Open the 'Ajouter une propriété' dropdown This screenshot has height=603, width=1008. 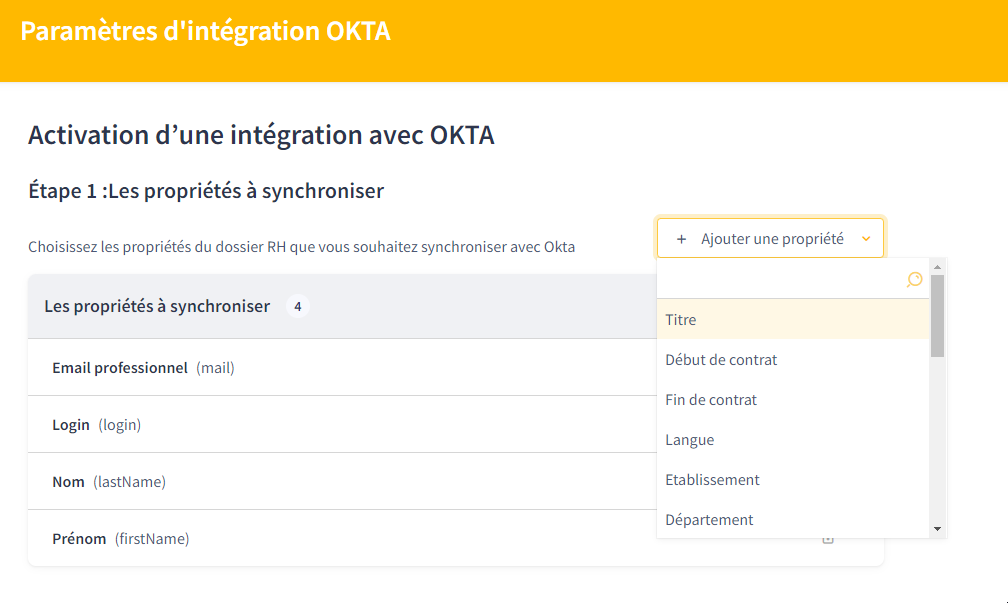(x=770, y=238)
